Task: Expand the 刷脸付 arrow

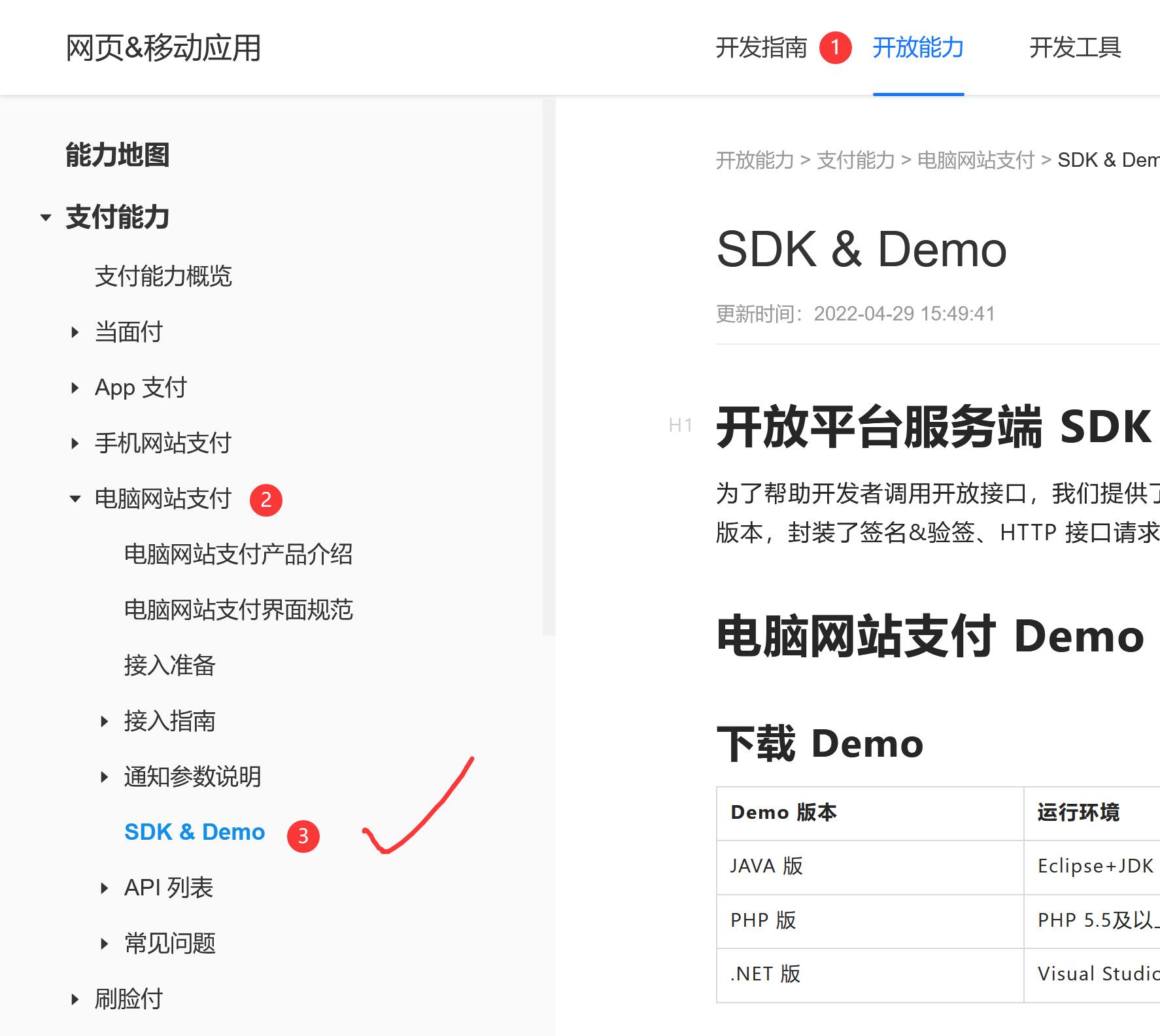Action: [x=75, y=999]
